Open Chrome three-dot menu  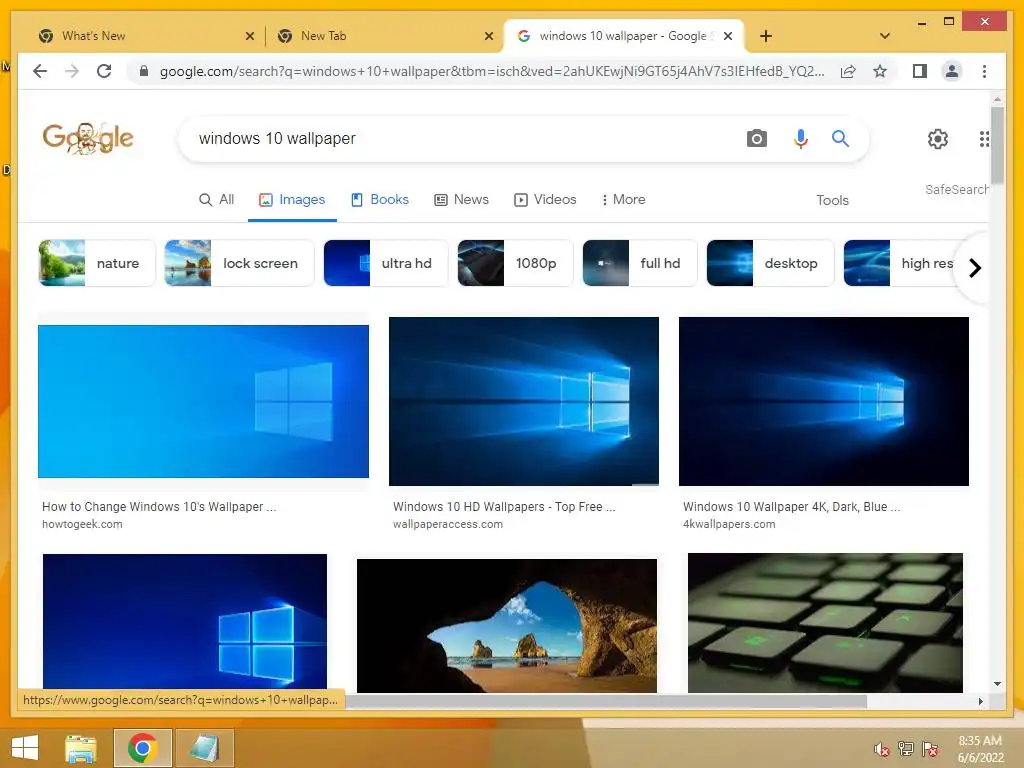tap(984, 71)
